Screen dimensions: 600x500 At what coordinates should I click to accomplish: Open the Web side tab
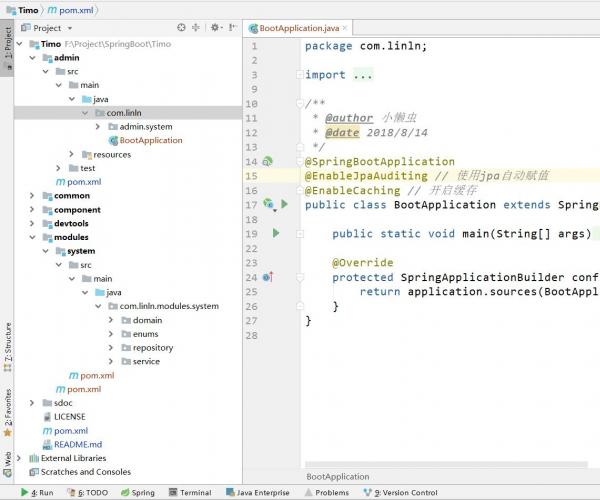(x=7, y=464)
